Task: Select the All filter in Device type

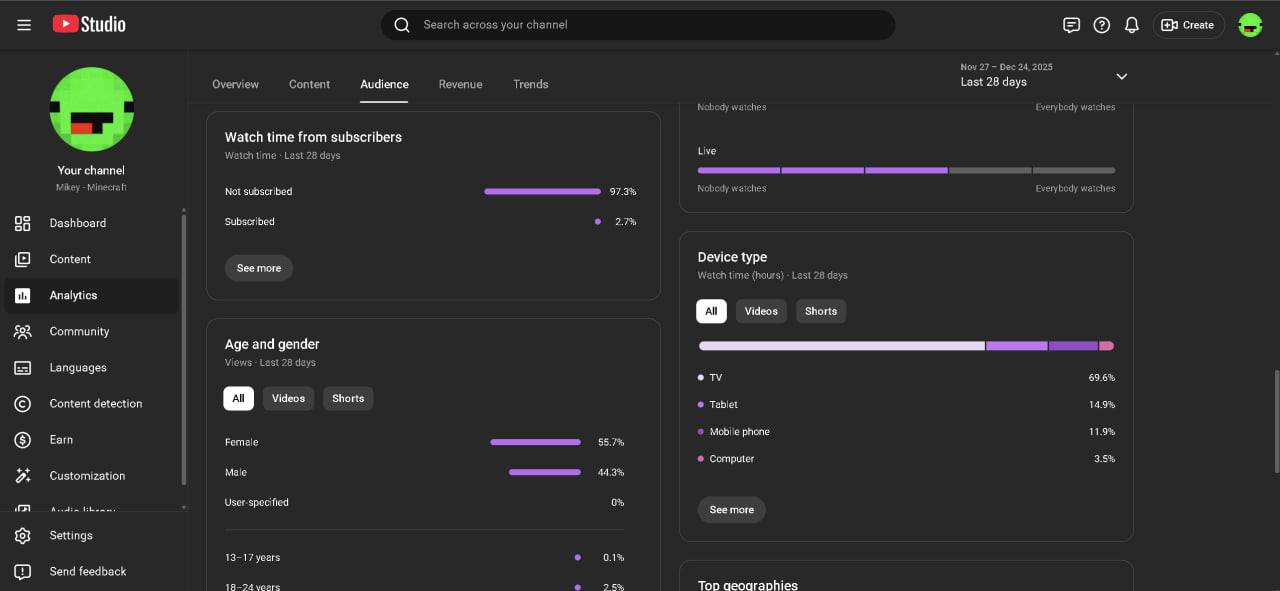Action: pos(711,311)
